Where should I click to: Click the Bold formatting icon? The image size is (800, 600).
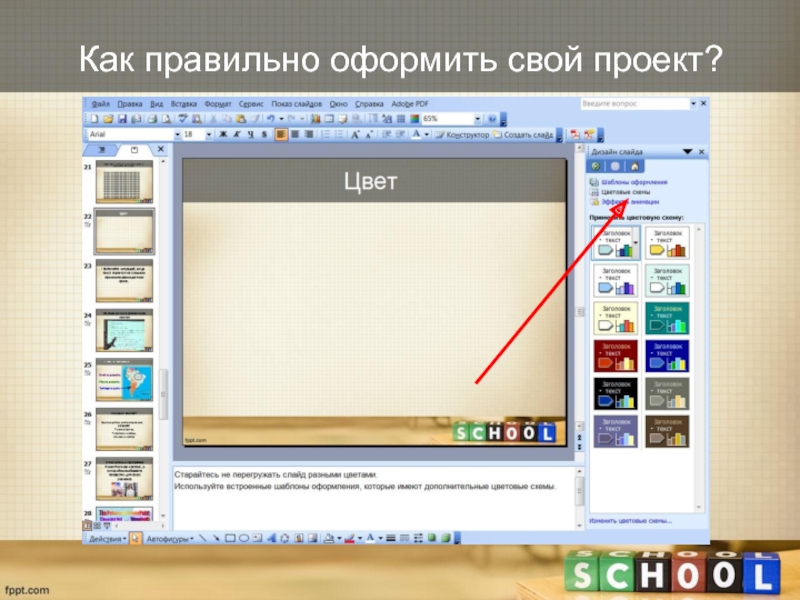point(223,133)
